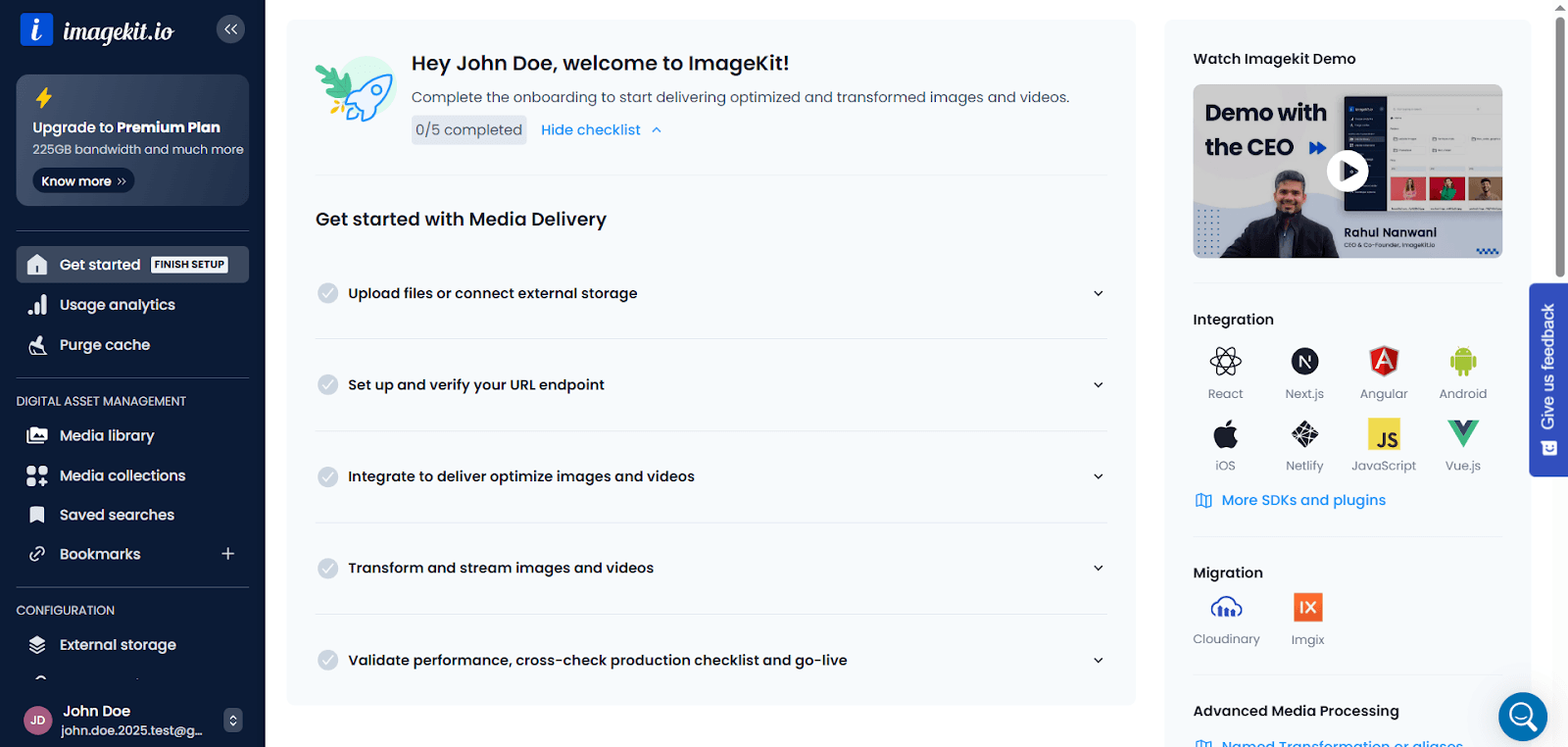Collapse the sidebar with double-chevron icon
The image size is (1568, 747).
[230, 29]
